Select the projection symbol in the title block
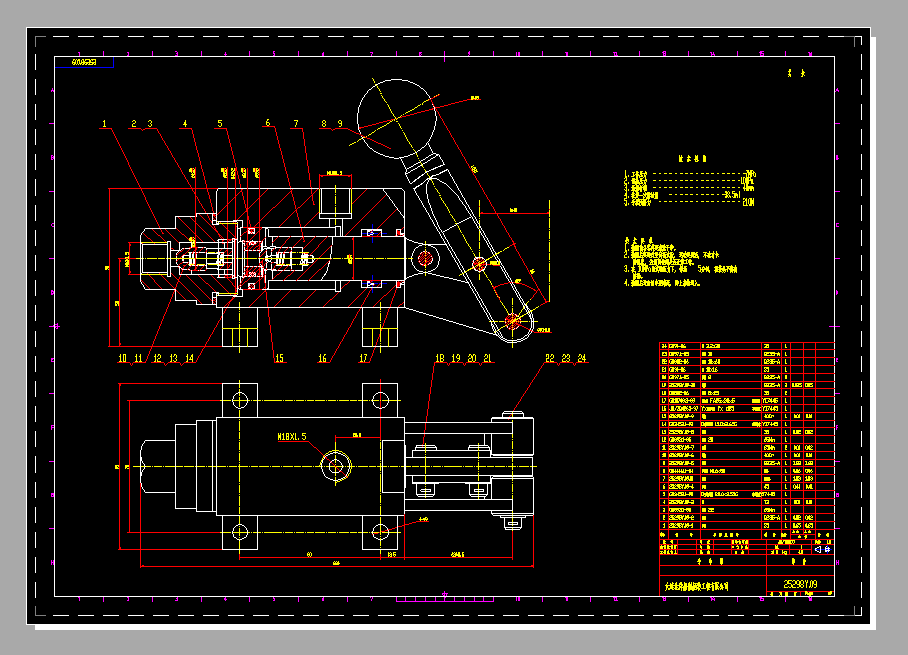 822,549
